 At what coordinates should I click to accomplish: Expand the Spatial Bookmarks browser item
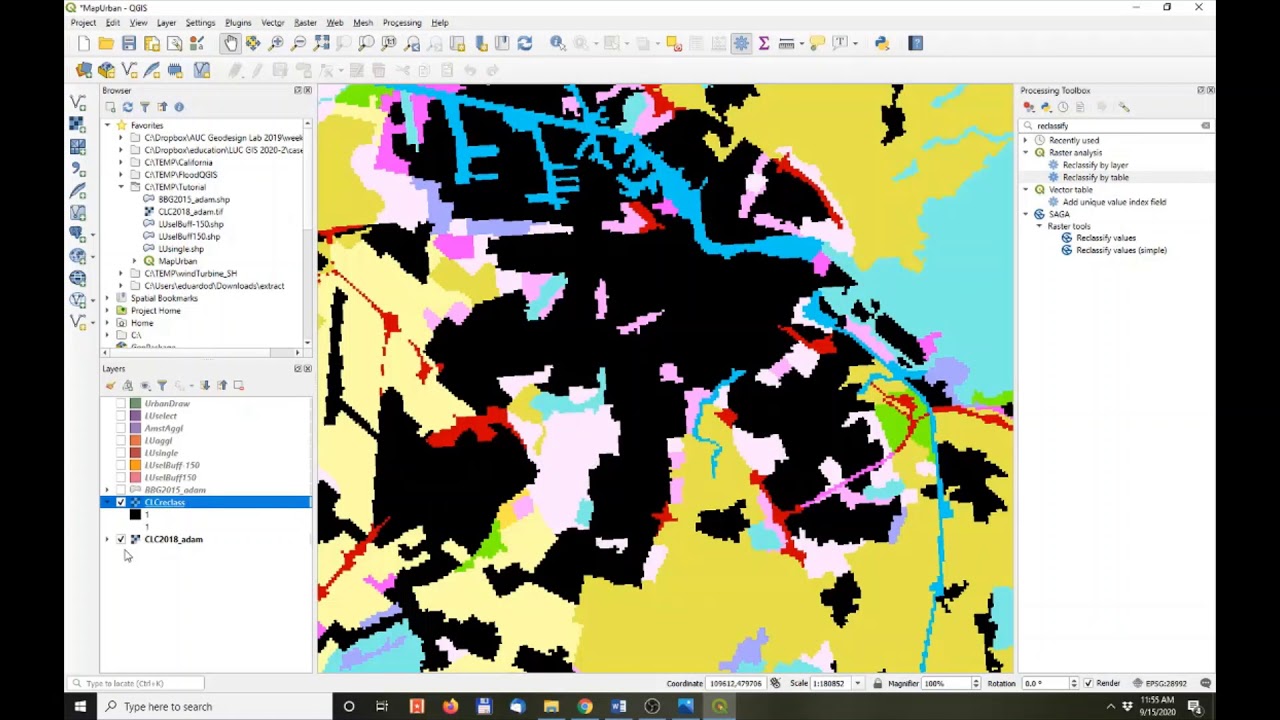(x=107, y=298)
